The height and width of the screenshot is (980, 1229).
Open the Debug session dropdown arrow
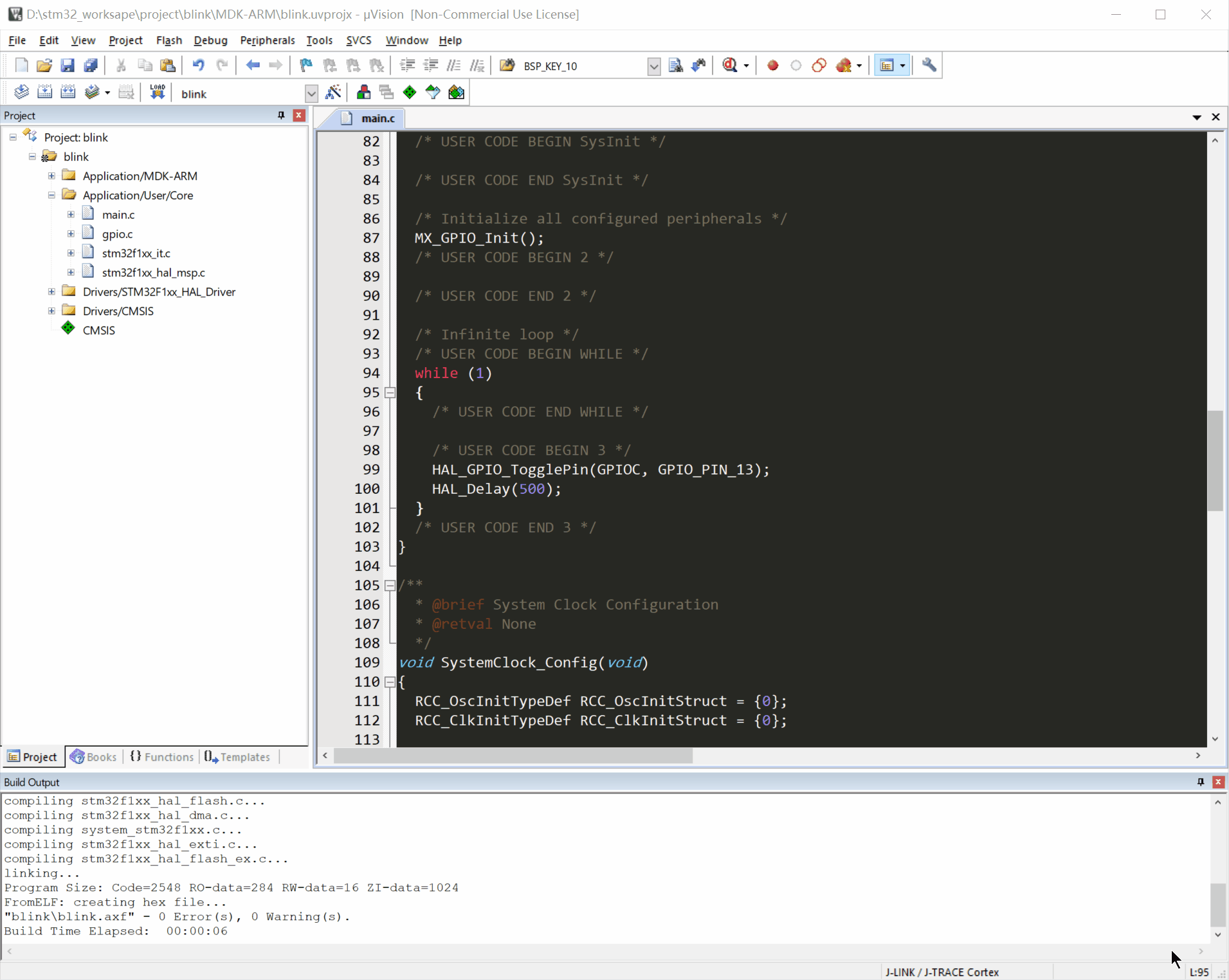click(746, 66)
